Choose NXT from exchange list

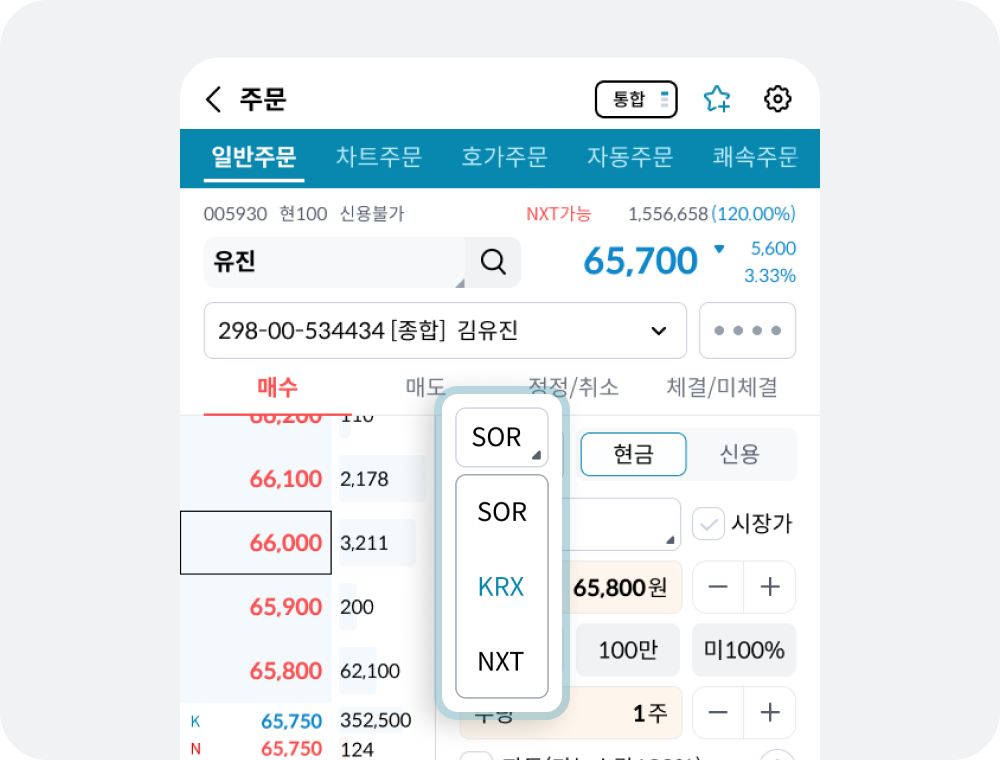point(501,661)
